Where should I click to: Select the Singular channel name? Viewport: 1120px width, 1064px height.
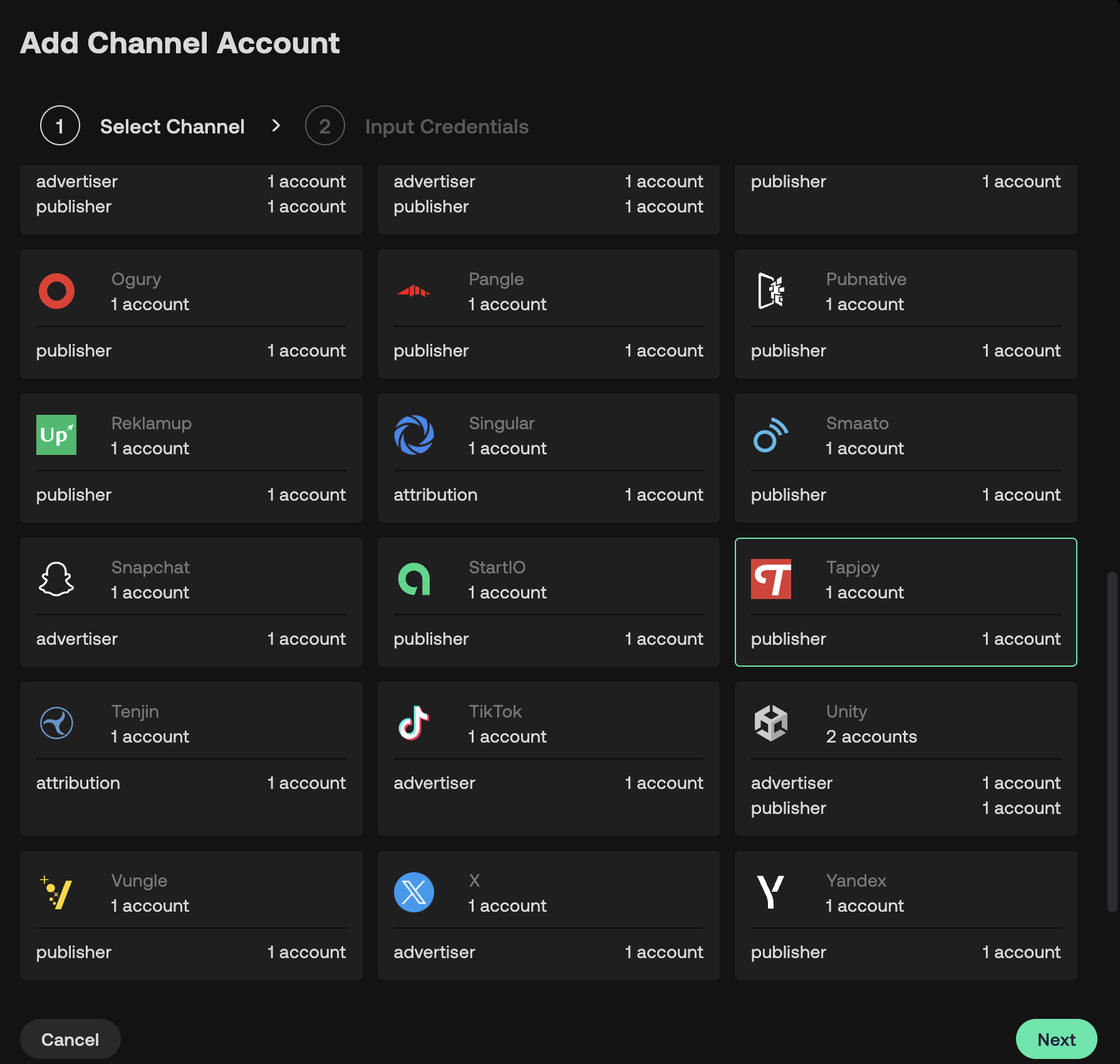502,424
